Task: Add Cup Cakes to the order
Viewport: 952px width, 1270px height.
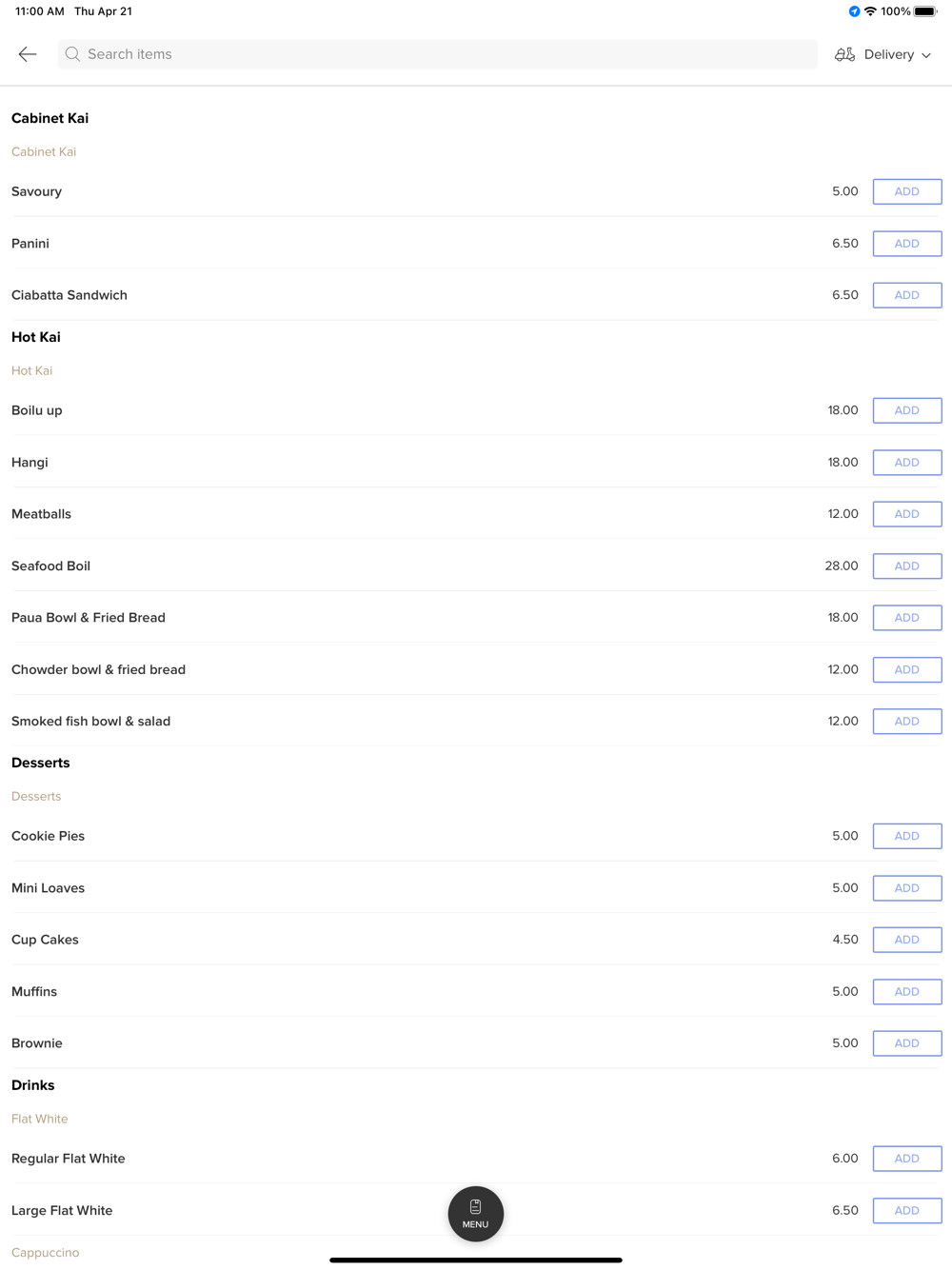Action: 907,940
